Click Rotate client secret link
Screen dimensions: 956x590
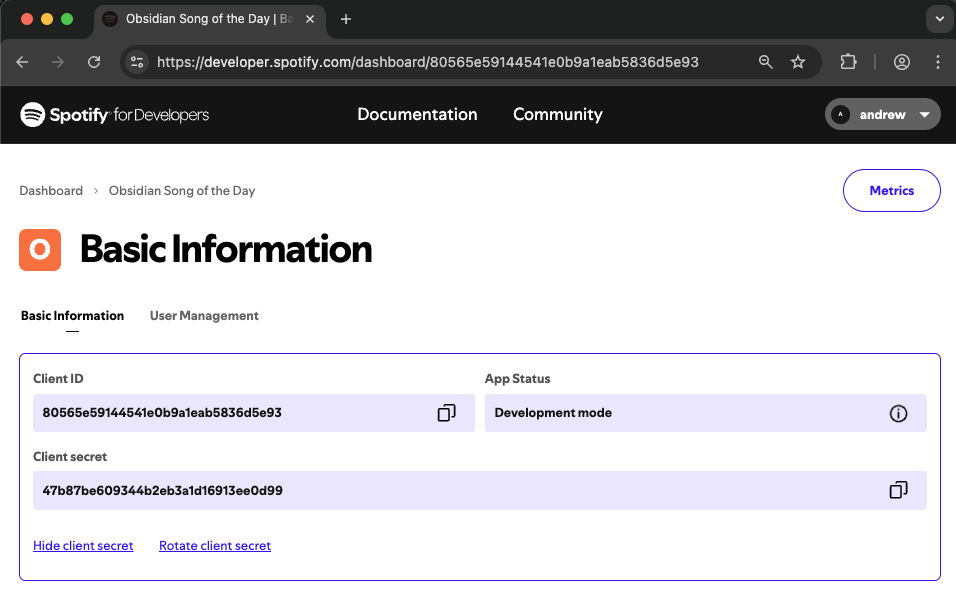[x=215, y=546]
